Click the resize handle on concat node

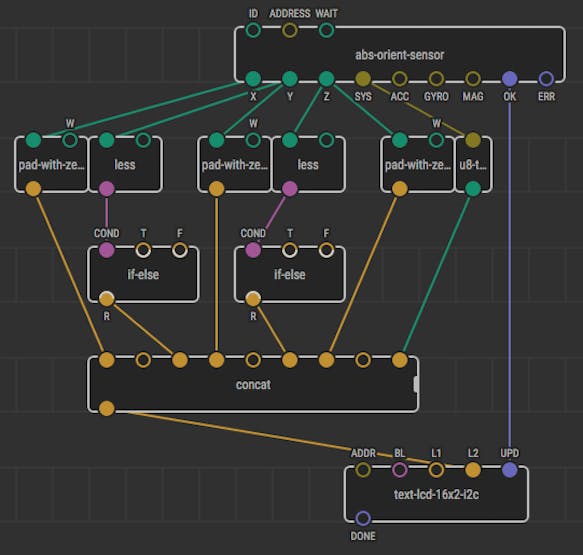coord(416,384)
